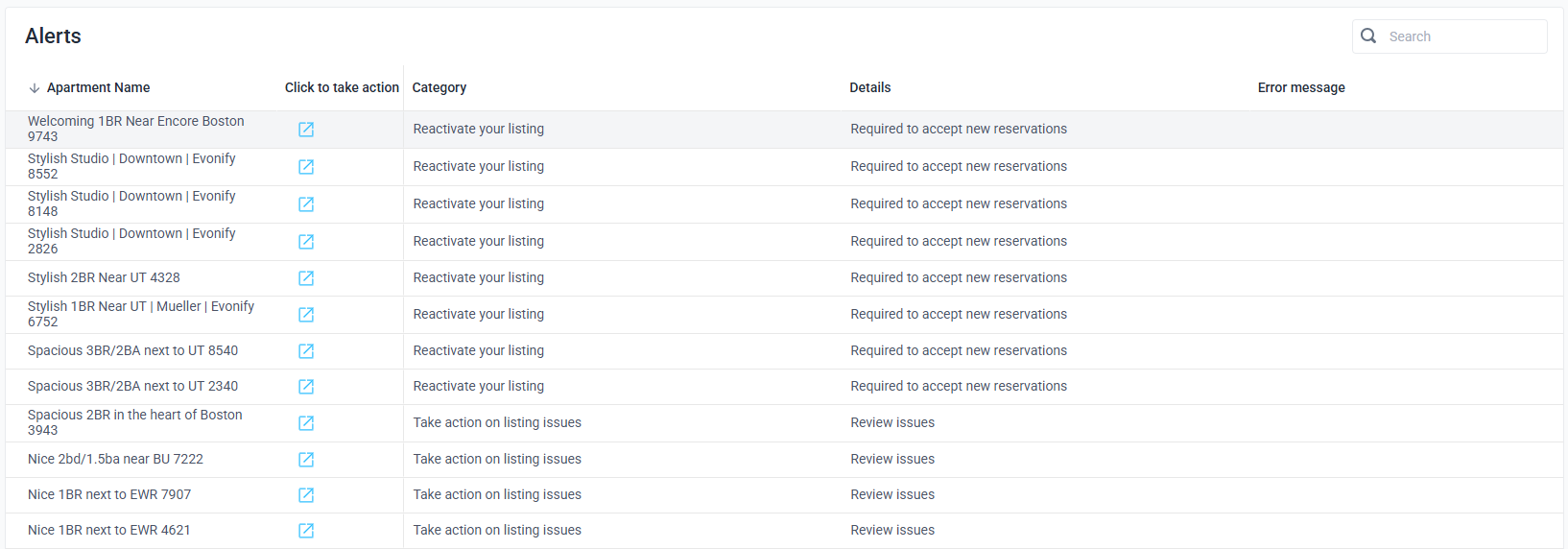The width and height of the screenshot is (1568, 549).
Task: Sort by Apartment Name column header
Action: tap(98, 87)
